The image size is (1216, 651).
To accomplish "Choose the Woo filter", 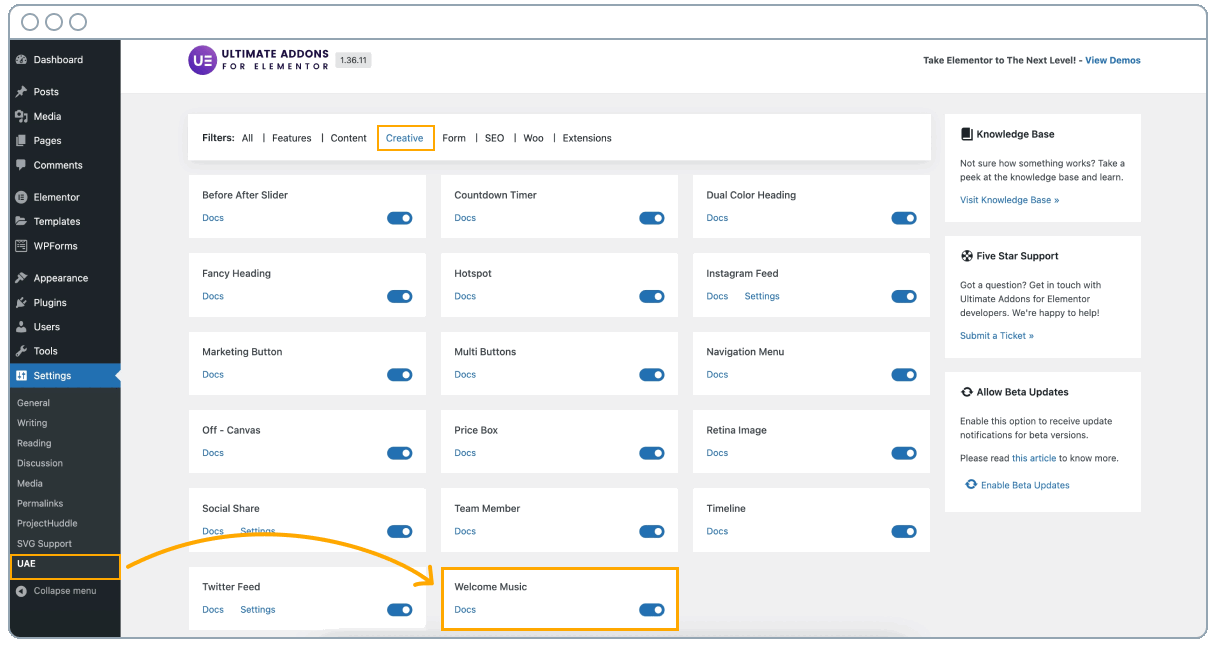I will click(534, 138).
